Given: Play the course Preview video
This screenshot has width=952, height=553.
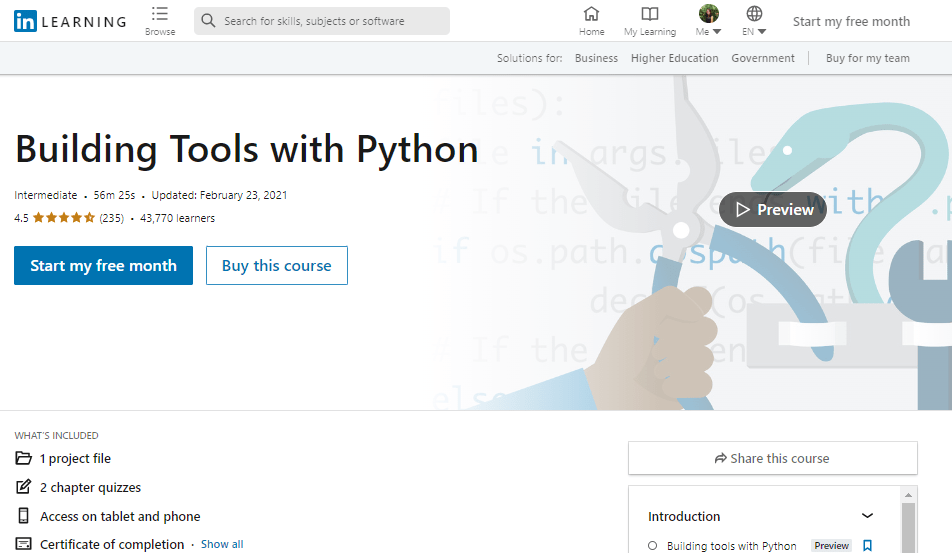Looking at the screenshot, I should [x=773, y=209].
